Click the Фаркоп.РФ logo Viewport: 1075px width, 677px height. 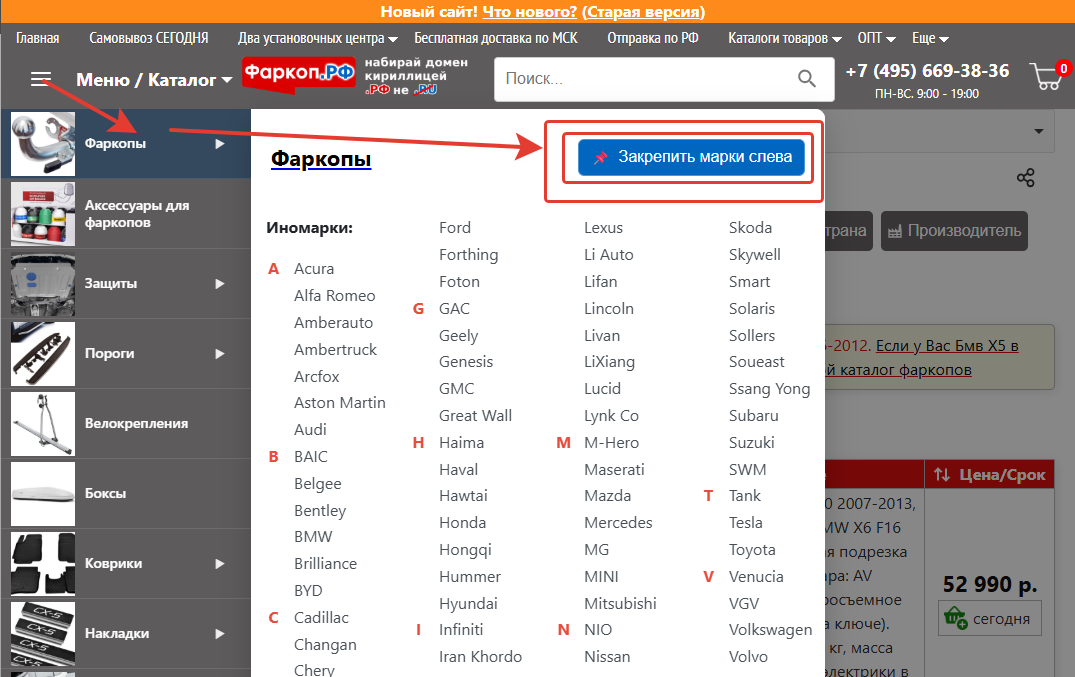[299, 73]
